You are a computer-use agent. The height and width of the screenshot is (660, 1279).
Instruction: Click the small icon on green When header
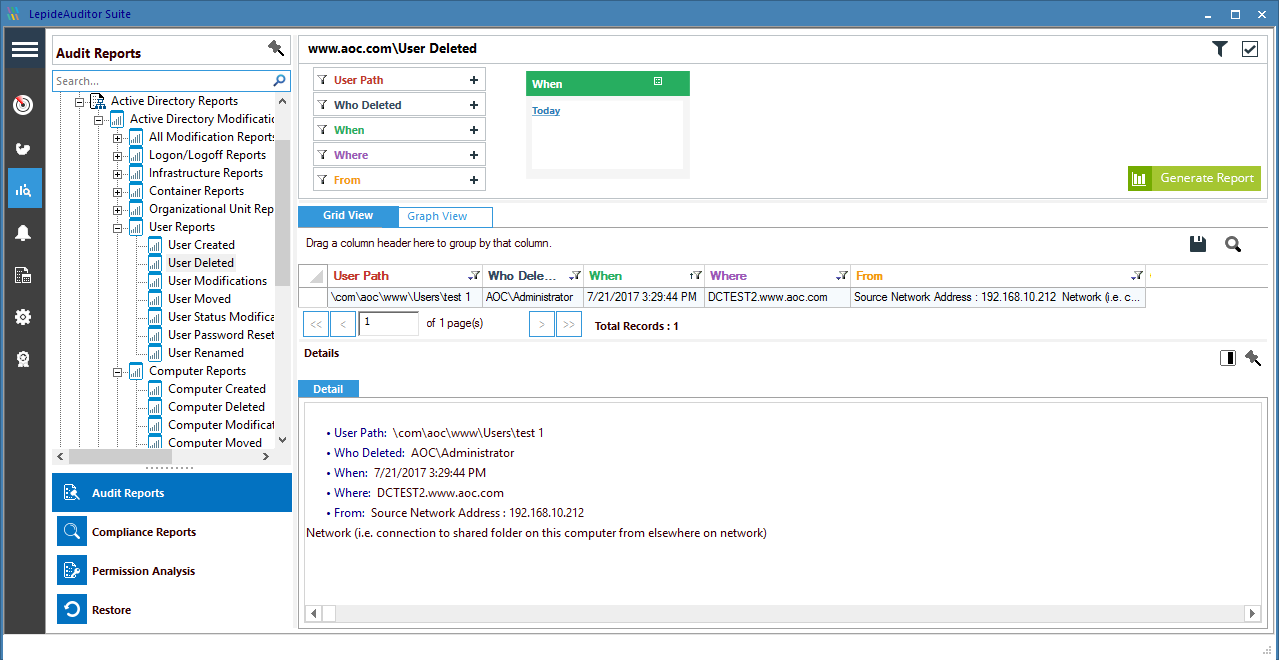[x=658, y=82]
